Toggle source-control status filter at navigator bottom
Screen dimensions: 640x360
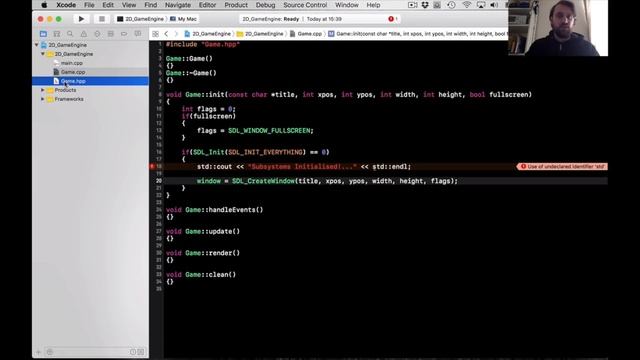[141, 352]
